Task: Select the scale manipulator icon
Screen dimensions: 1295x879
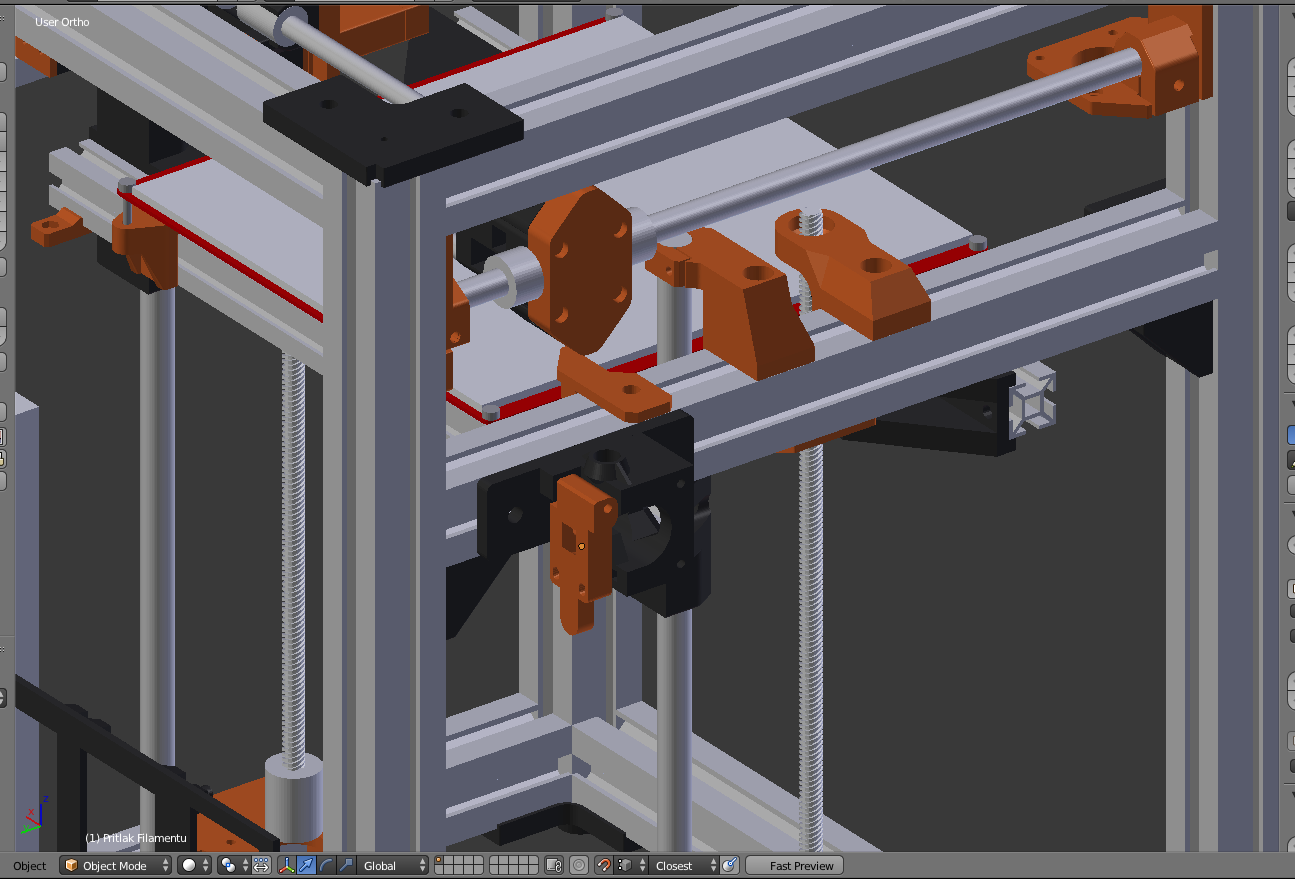Action: [x=346, y=866]
